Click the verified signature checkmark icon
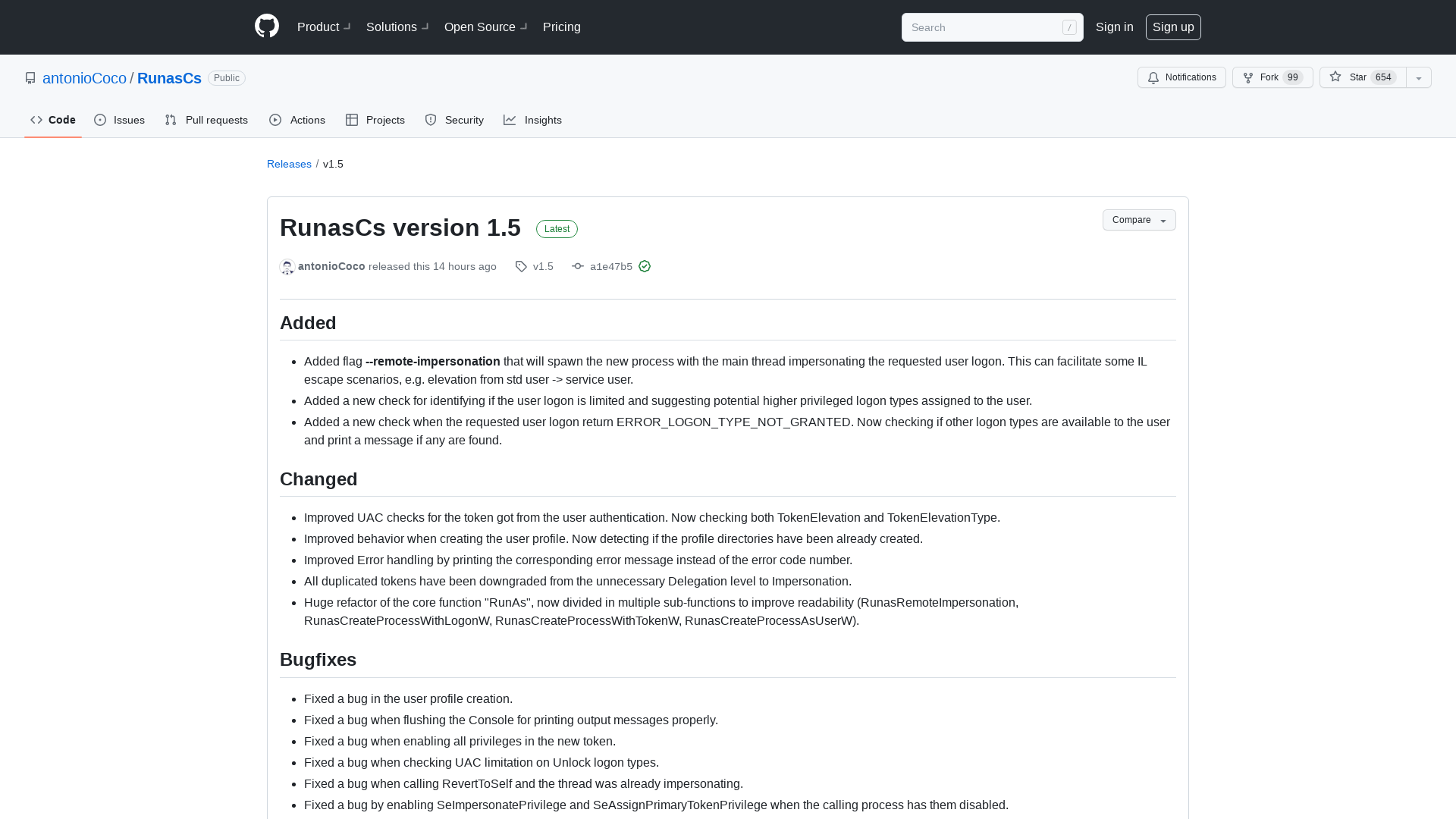The height and width of the screenshot is (819, 1456). click(645, 266)
